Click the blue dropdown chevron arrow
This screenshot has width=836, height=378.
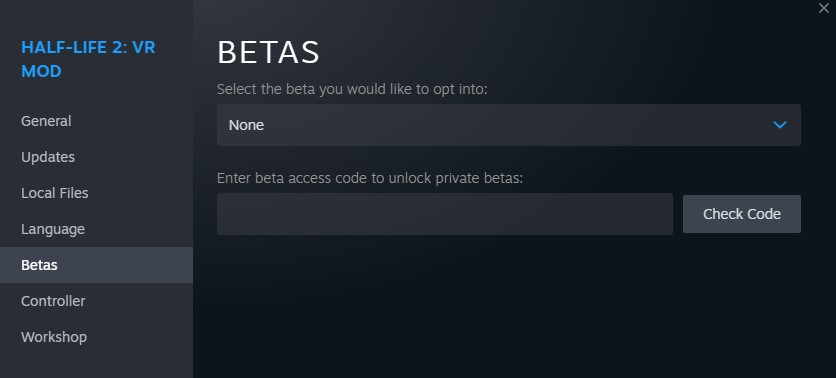coord(779,125)
